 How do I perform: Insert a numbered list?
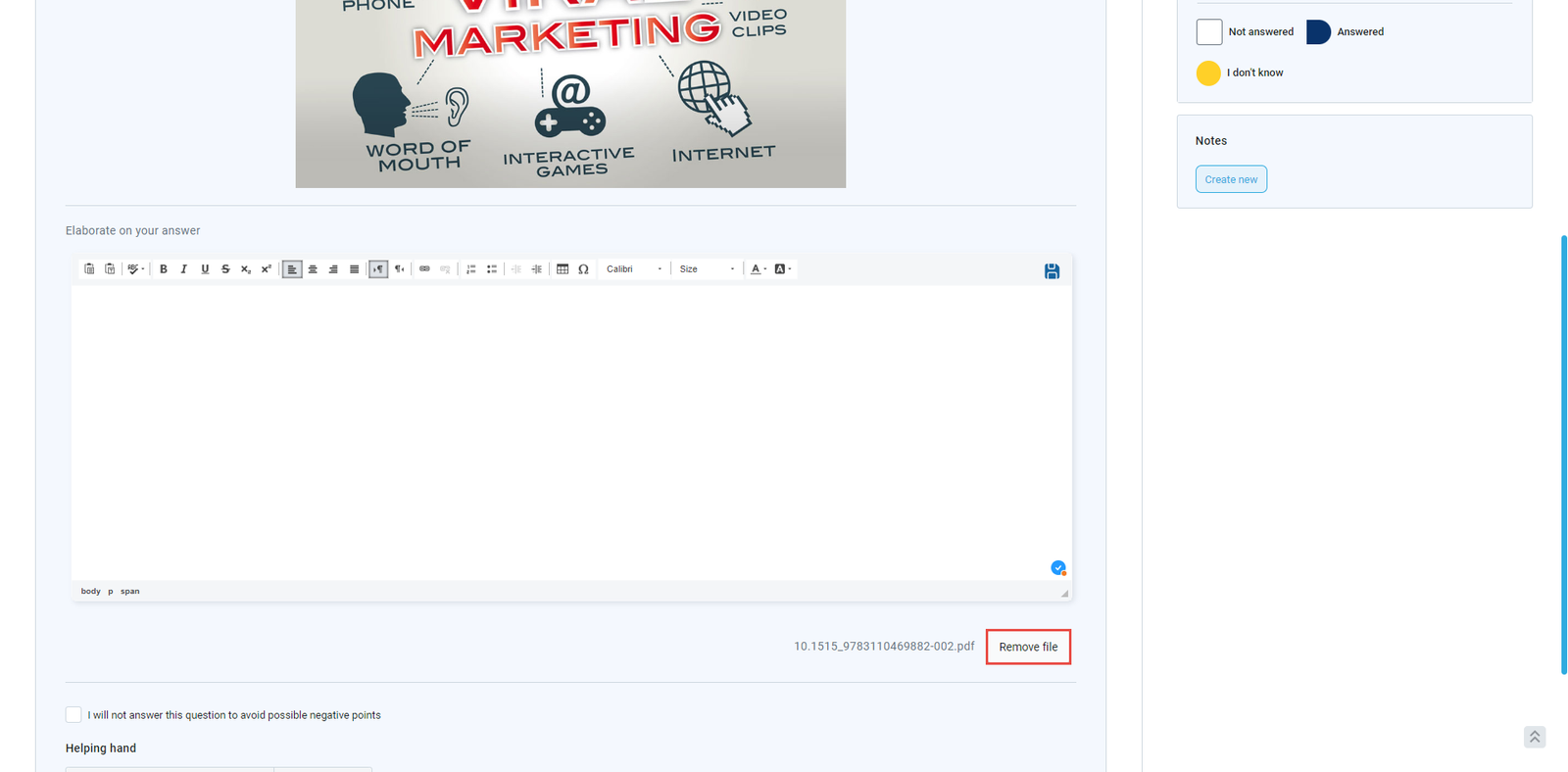[471, 269]
